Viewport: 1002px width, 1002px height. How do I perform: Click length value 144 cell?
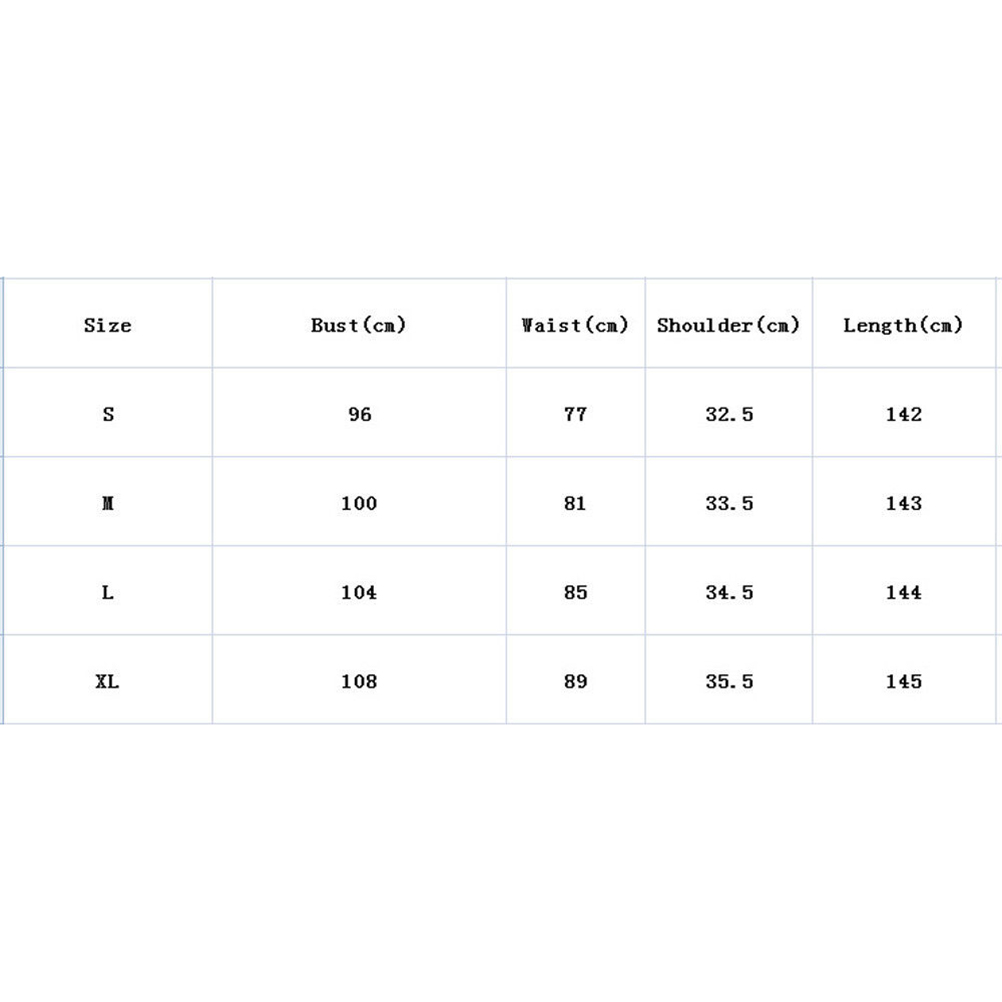[x=903, y=592]
